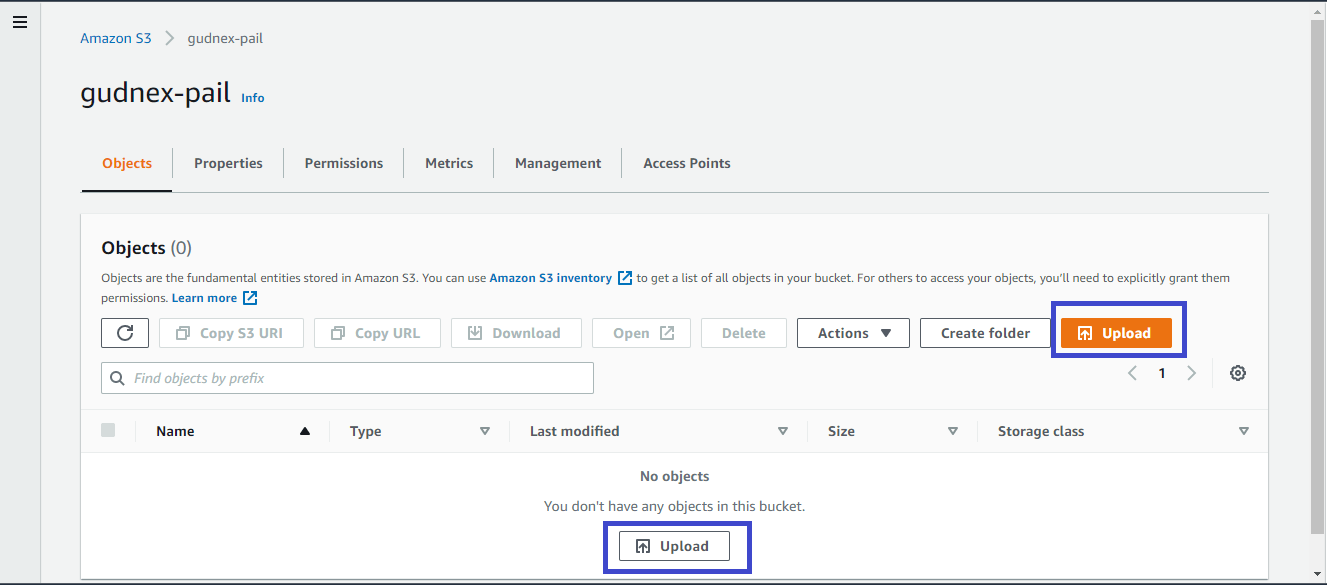Screen dimensions: 1327x585
Task: Open the Access Points tab
Action: coord(687,163)
